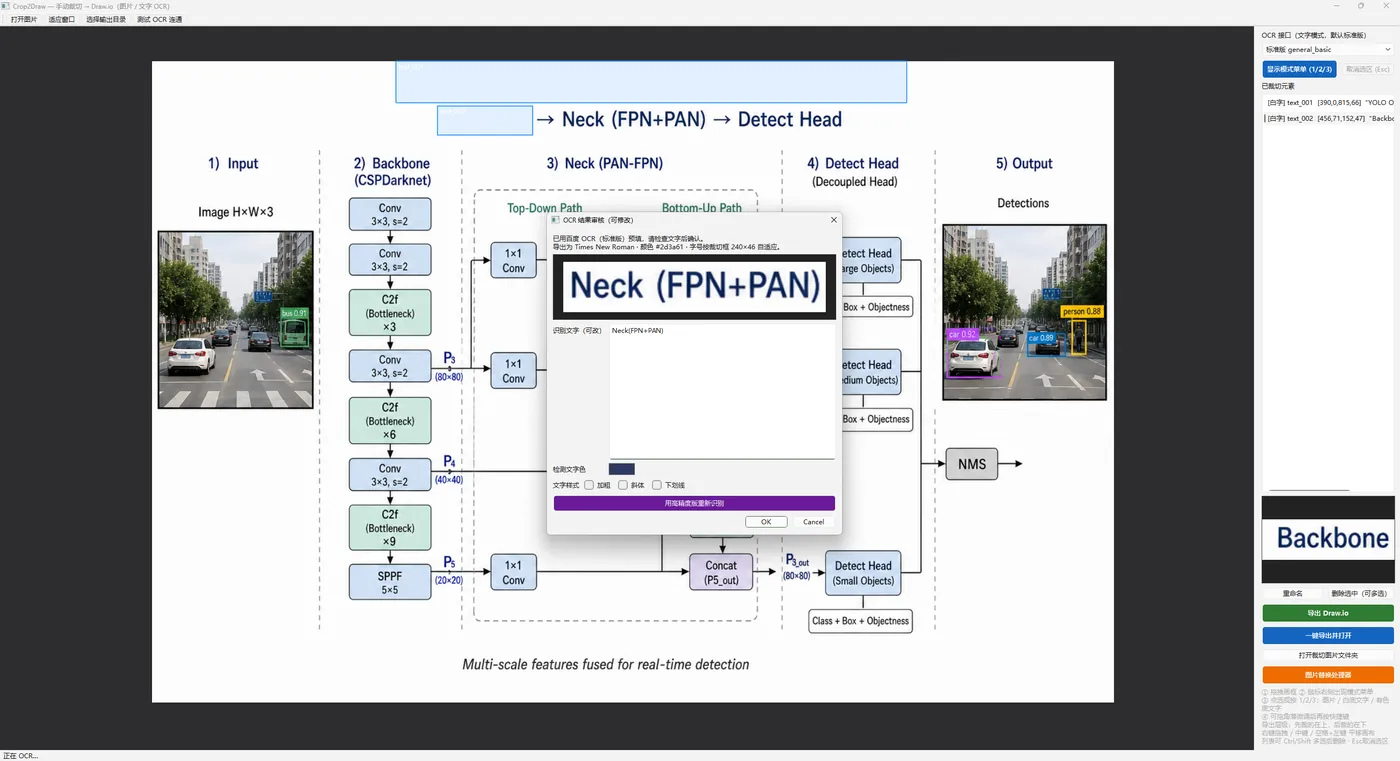The width and height of the screenshot is (1400, 761).
Task: Click the SPPF 5×5 block in diagram
Action: point(390,583)
